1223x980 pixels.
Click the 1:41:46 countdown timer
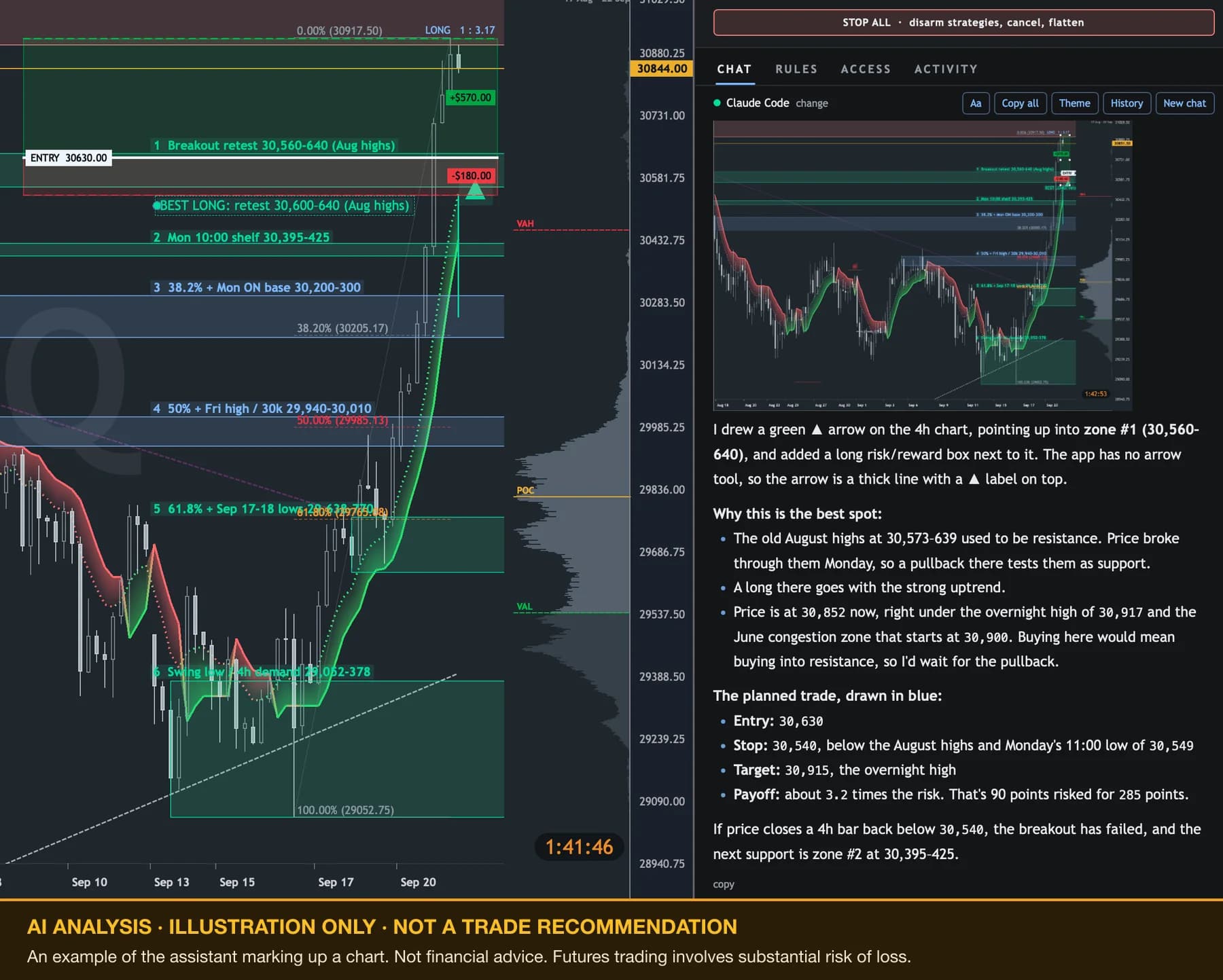(579, 847)
